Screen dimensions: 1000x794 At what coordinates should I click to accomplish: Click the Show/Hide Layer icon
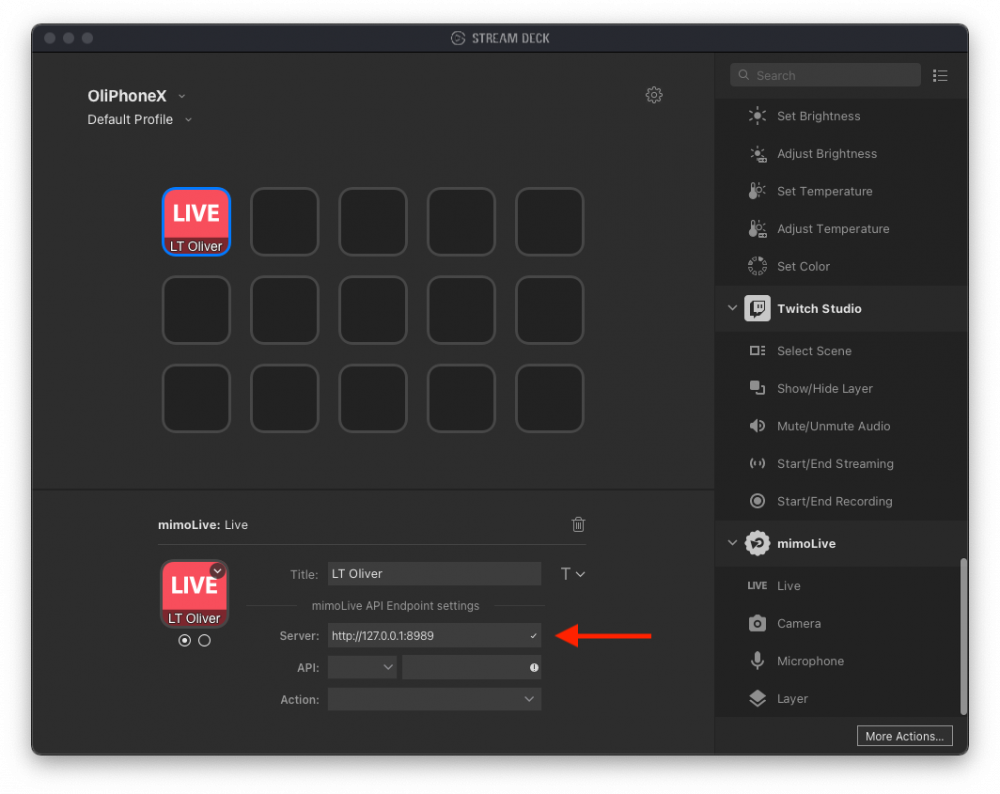[x=757, y=388]
